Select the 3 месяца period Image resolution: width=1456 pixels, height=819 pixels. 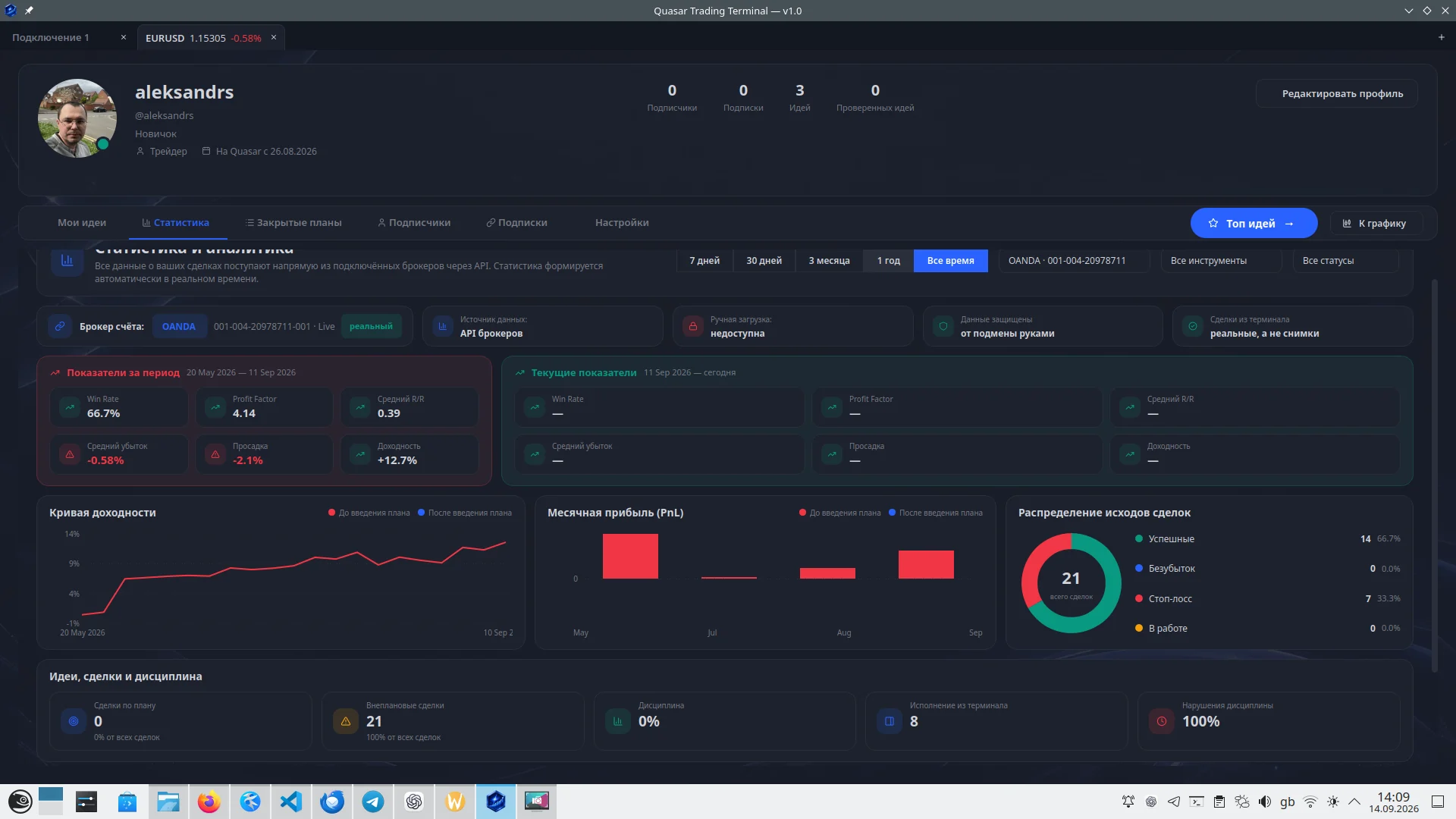pos(829,261)
